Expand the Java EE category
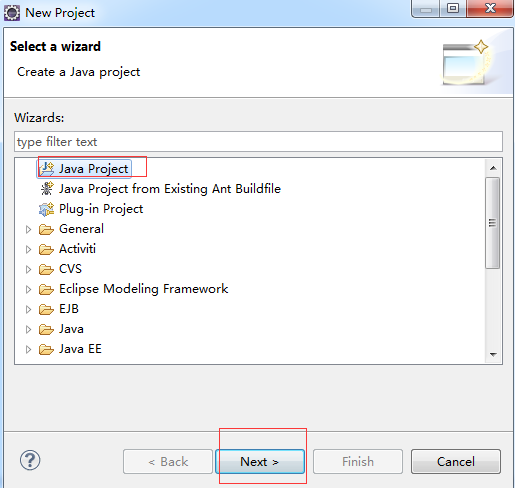The width and height of the screenshot is (515, 488). (x=28, y=349)
